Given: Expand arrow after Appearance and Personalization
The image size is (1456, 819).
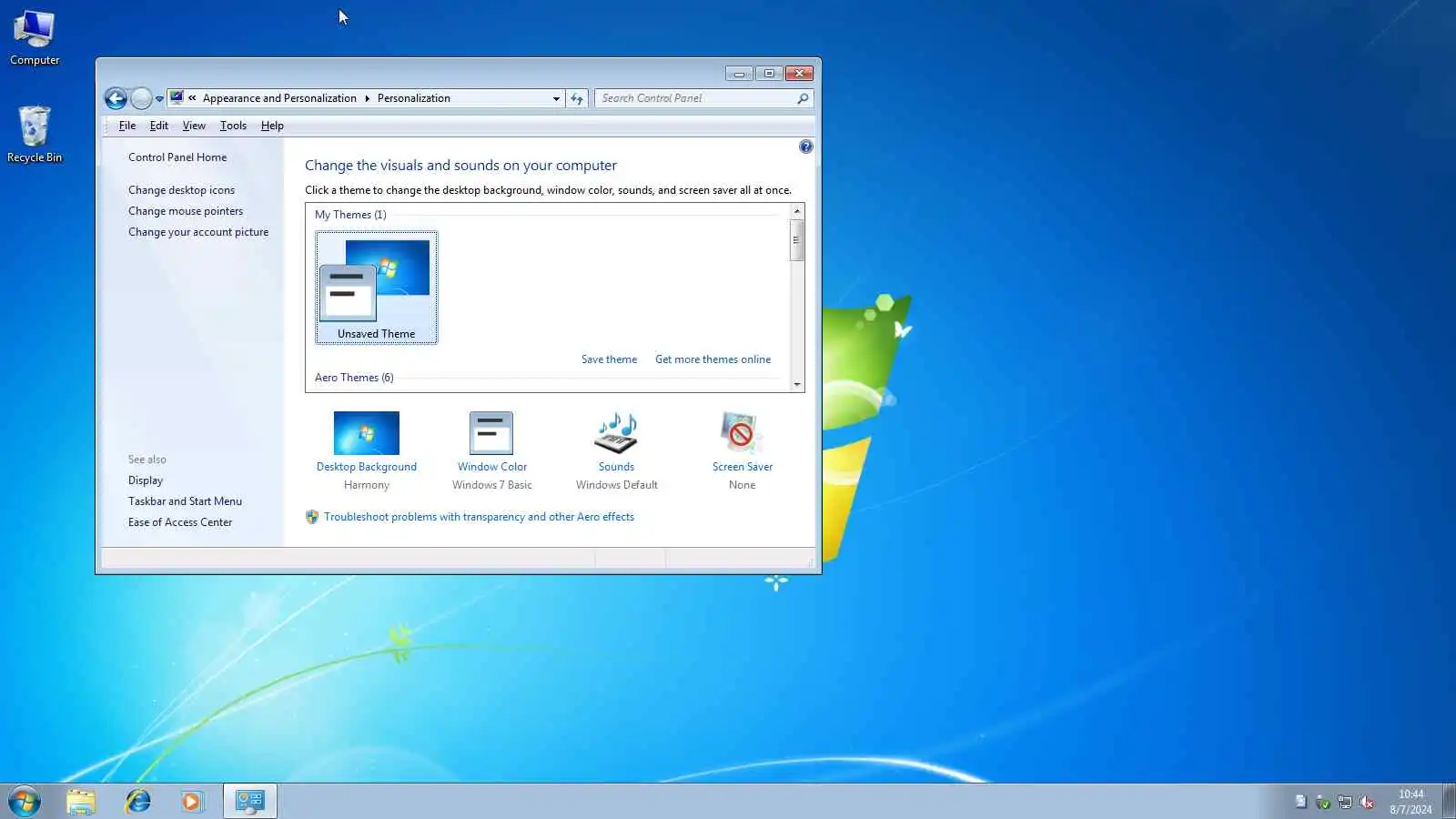Looking at the screenshot, I should pos(367,98).
